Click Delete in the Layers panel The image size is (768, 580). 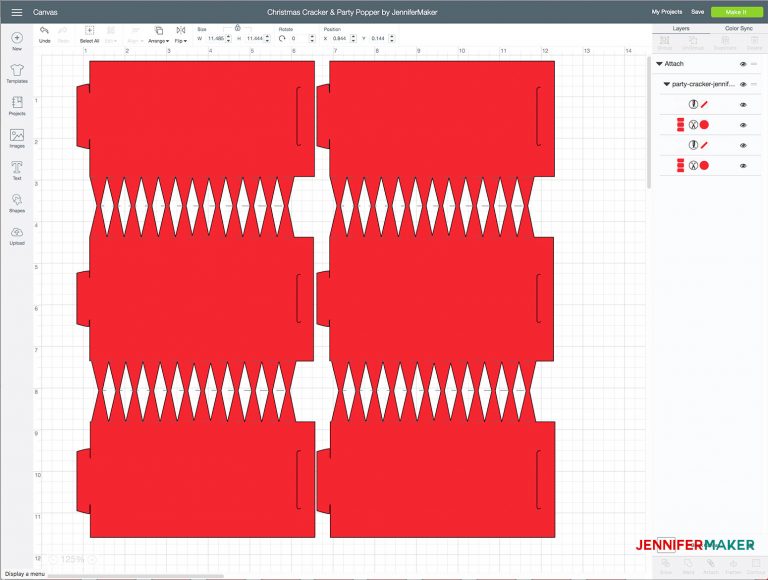click(x=754, y=43)
